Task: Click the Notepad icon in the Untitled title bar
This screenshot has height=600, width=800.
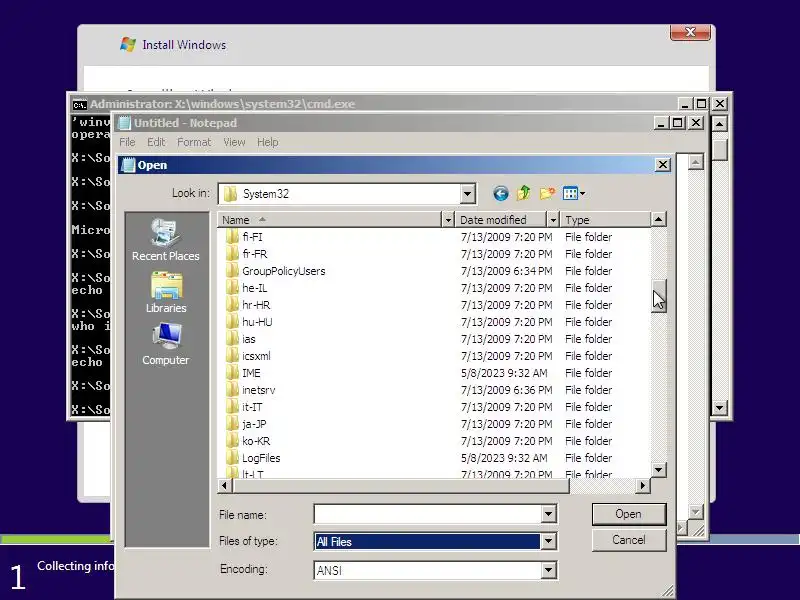Action: pyautogui.click(x=124, y=123)
